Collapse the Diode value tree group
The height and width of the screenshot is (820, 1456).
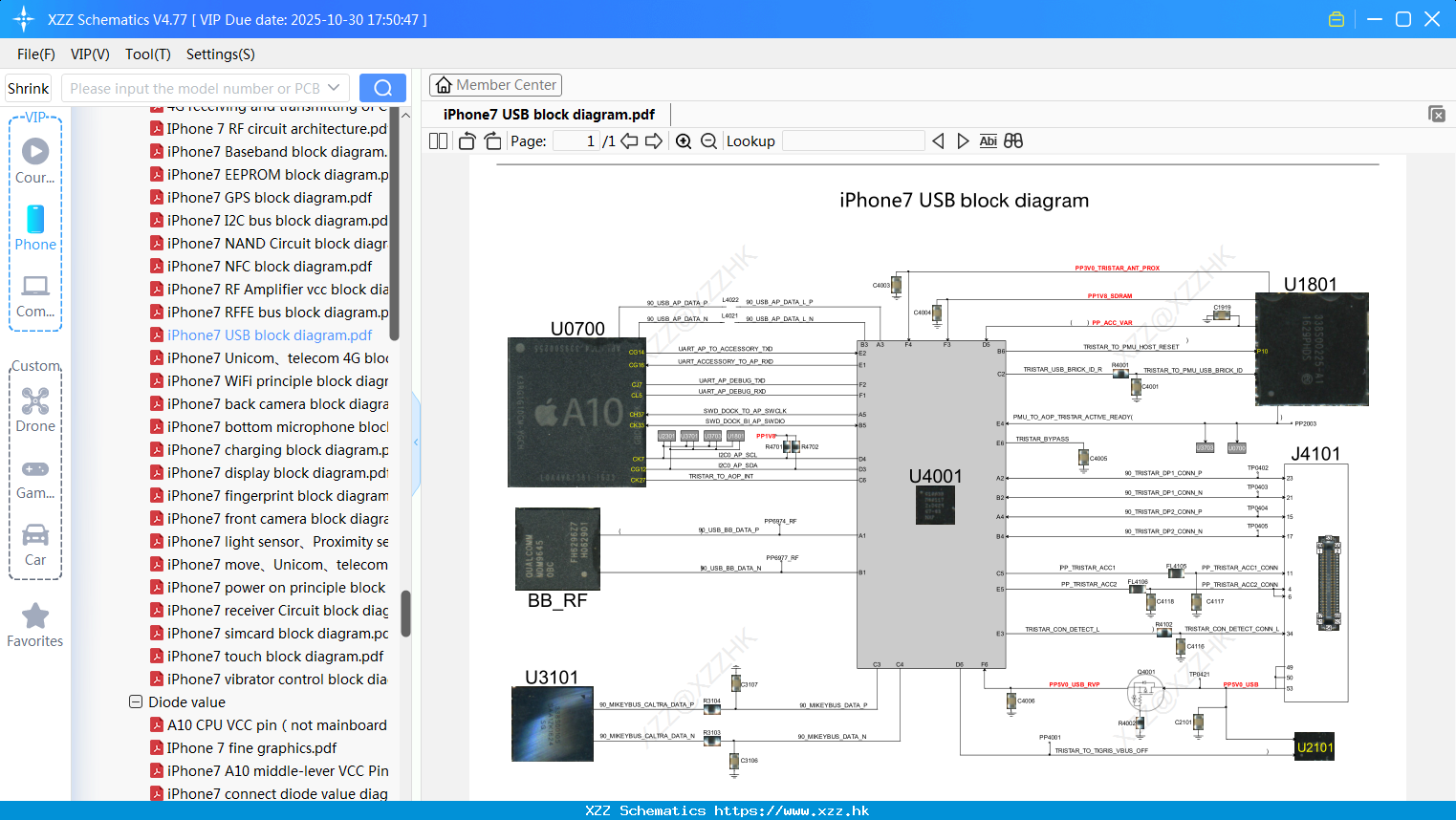136,701
